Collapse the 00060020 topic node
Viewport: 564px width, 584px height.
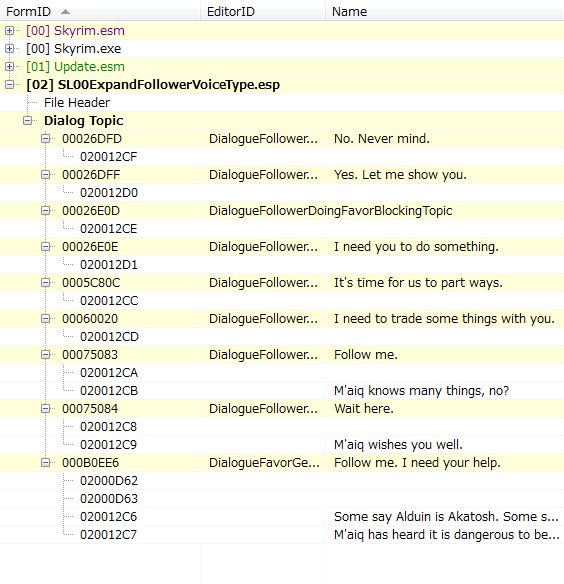click(45, 319)
